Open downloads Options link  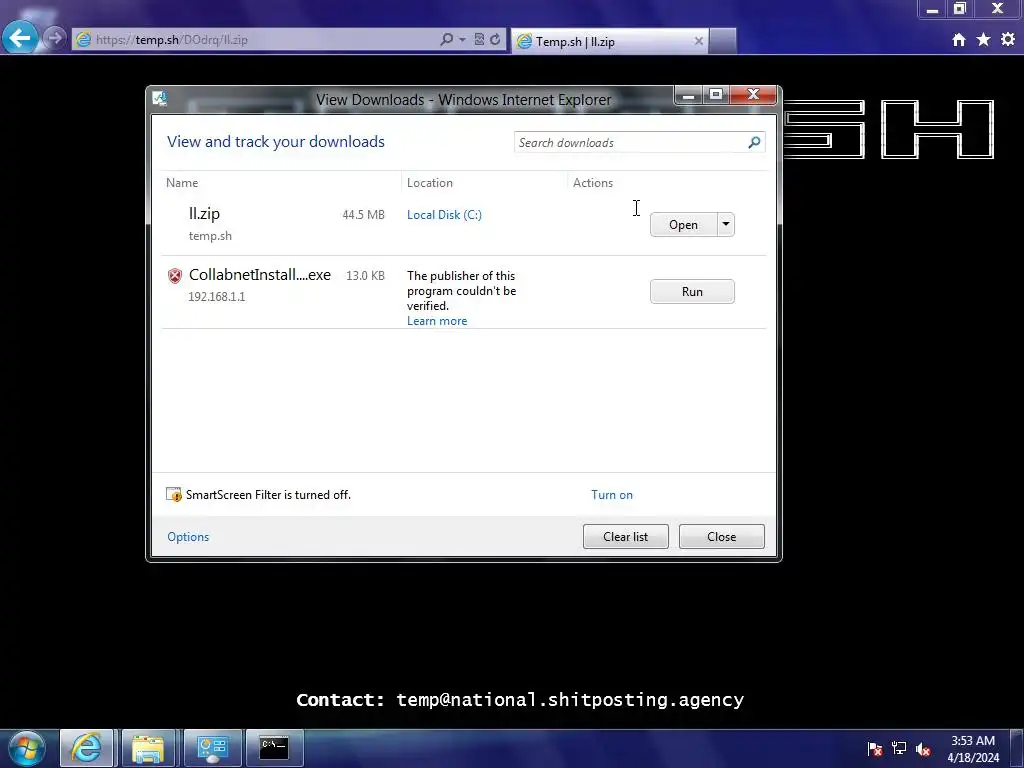[188, 537]
